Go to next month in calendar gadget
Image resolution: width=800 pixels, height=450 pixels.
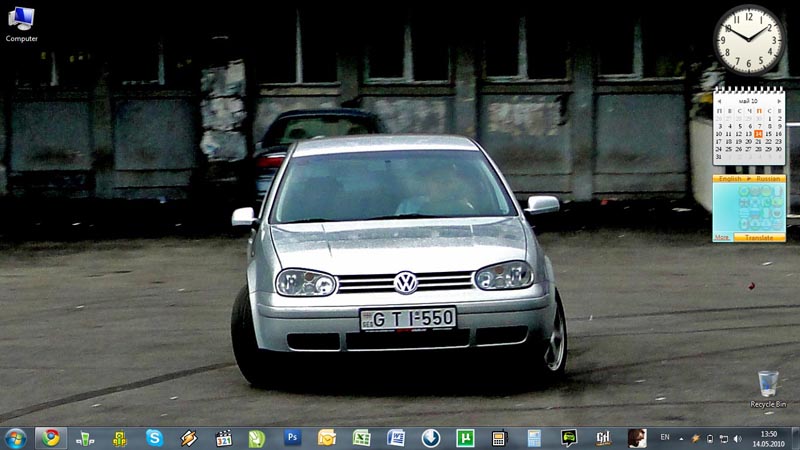pos(779,102)
